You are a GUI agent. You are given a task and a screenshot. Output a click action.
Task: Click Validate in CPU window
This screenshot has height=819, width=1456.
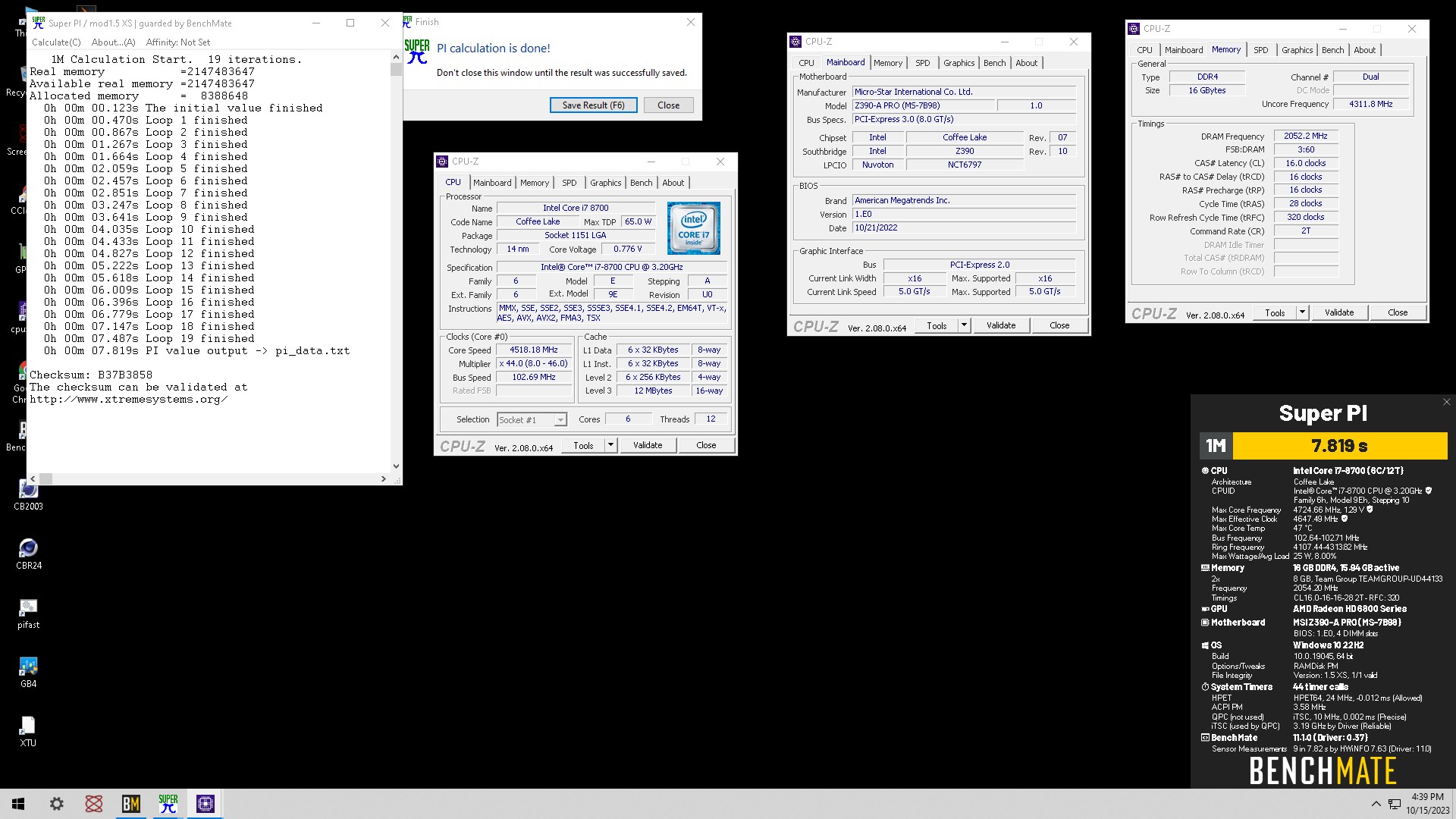(648, 445)
